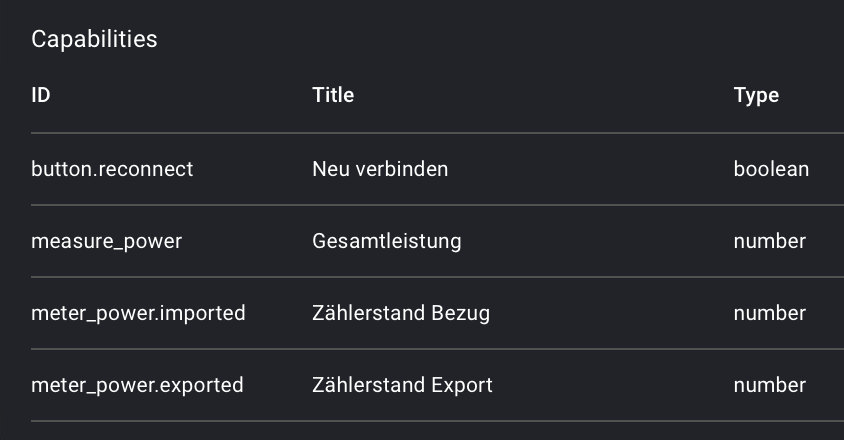The width and height of the screenshot is (844, 440).
Task: Click the Gesamtleistung title cell
Action: coord(386,241)
